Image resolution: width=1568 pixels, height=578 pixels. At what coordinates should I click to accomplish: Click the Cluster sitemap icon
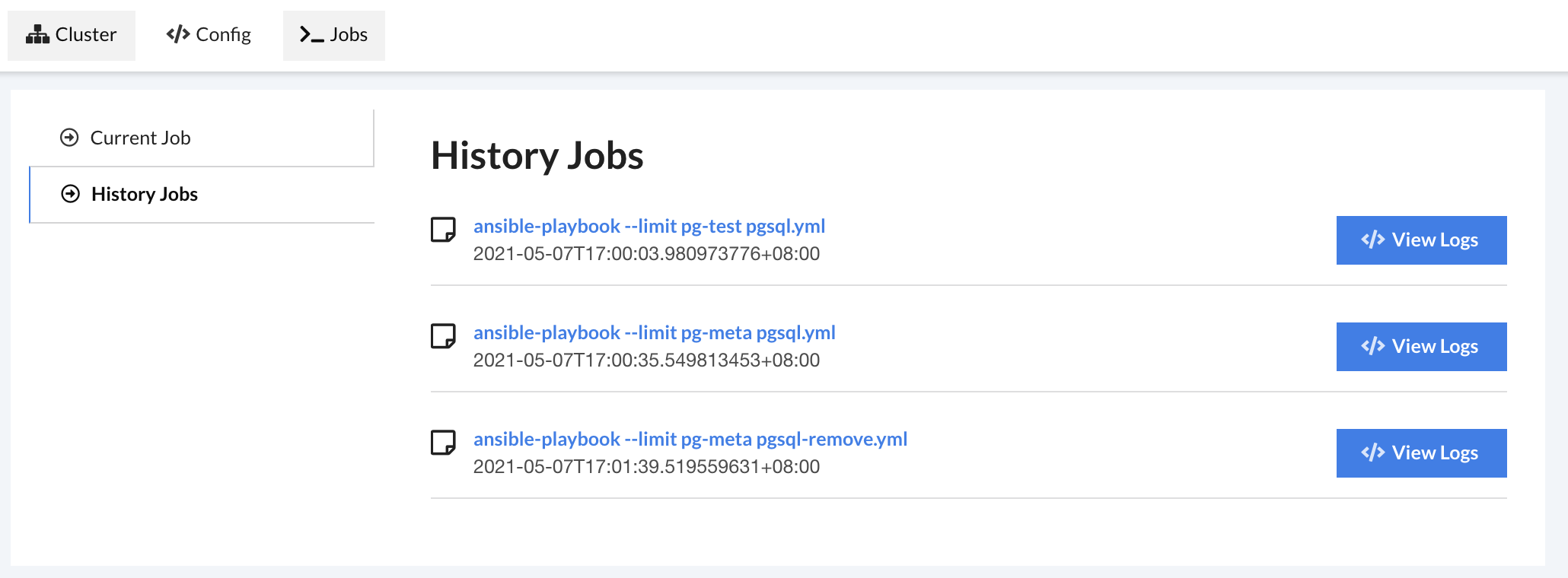coord(37,34)
